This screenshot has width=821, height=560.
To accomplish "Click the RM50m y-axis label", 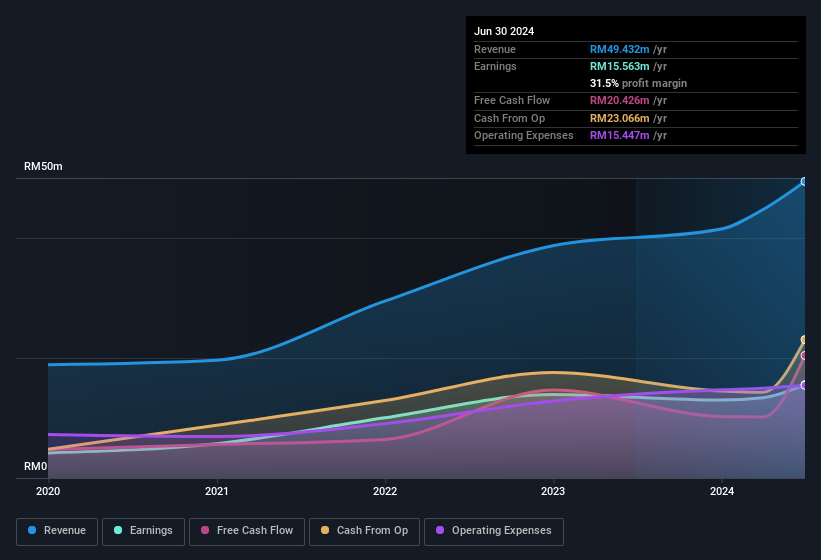I will tap(43, 166).
